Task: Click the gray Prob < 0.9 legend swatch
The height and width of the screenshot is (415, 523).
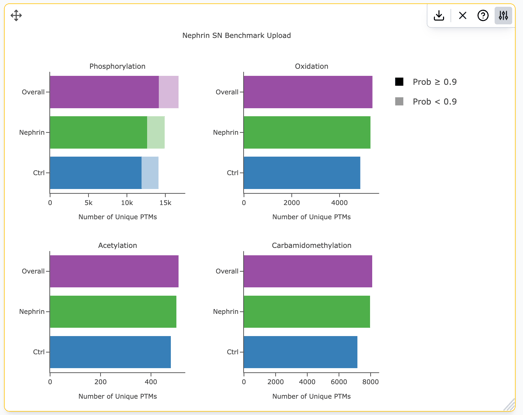Action: click(x=399, y=101)
